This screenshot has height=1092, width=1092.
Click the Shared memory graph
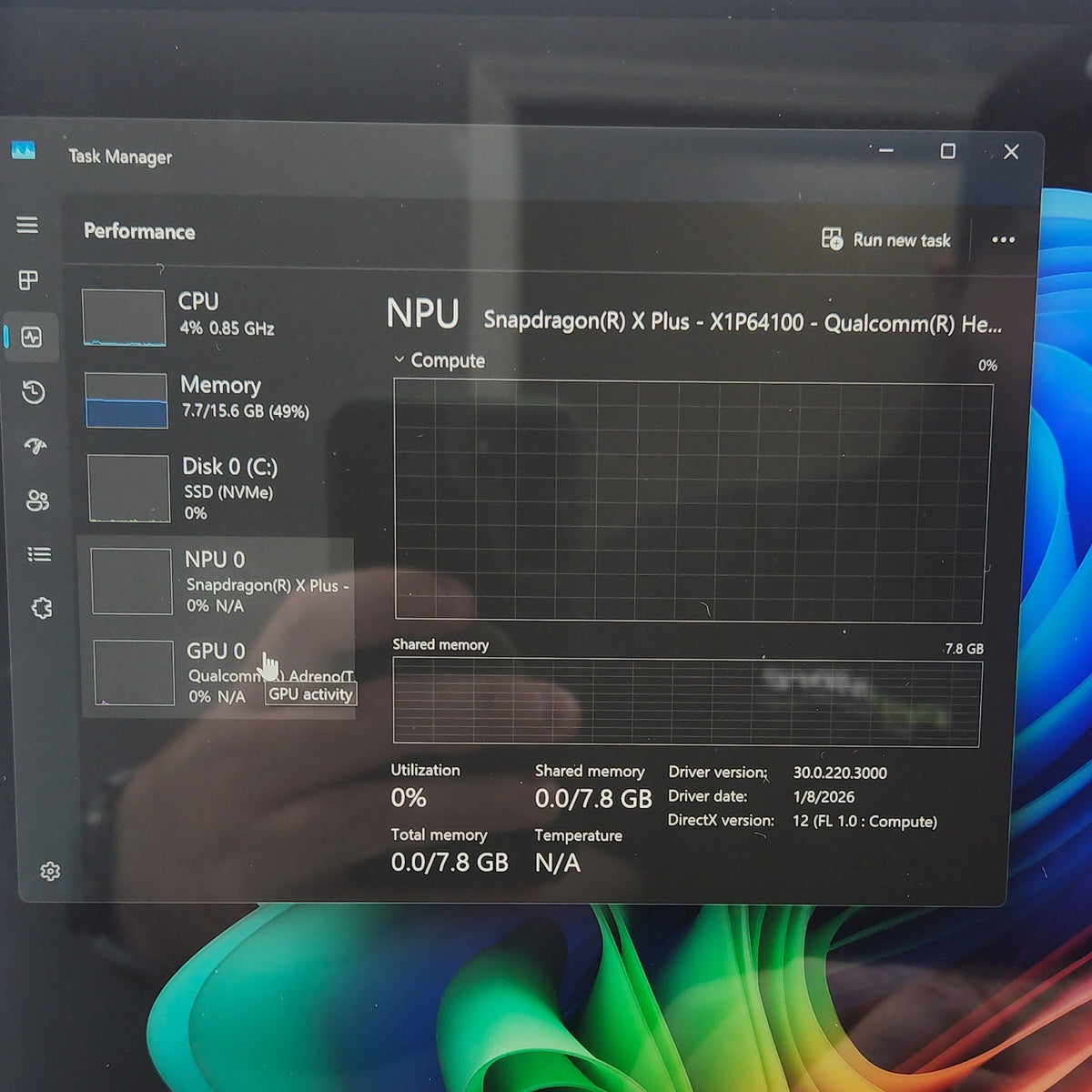[687, 703]
